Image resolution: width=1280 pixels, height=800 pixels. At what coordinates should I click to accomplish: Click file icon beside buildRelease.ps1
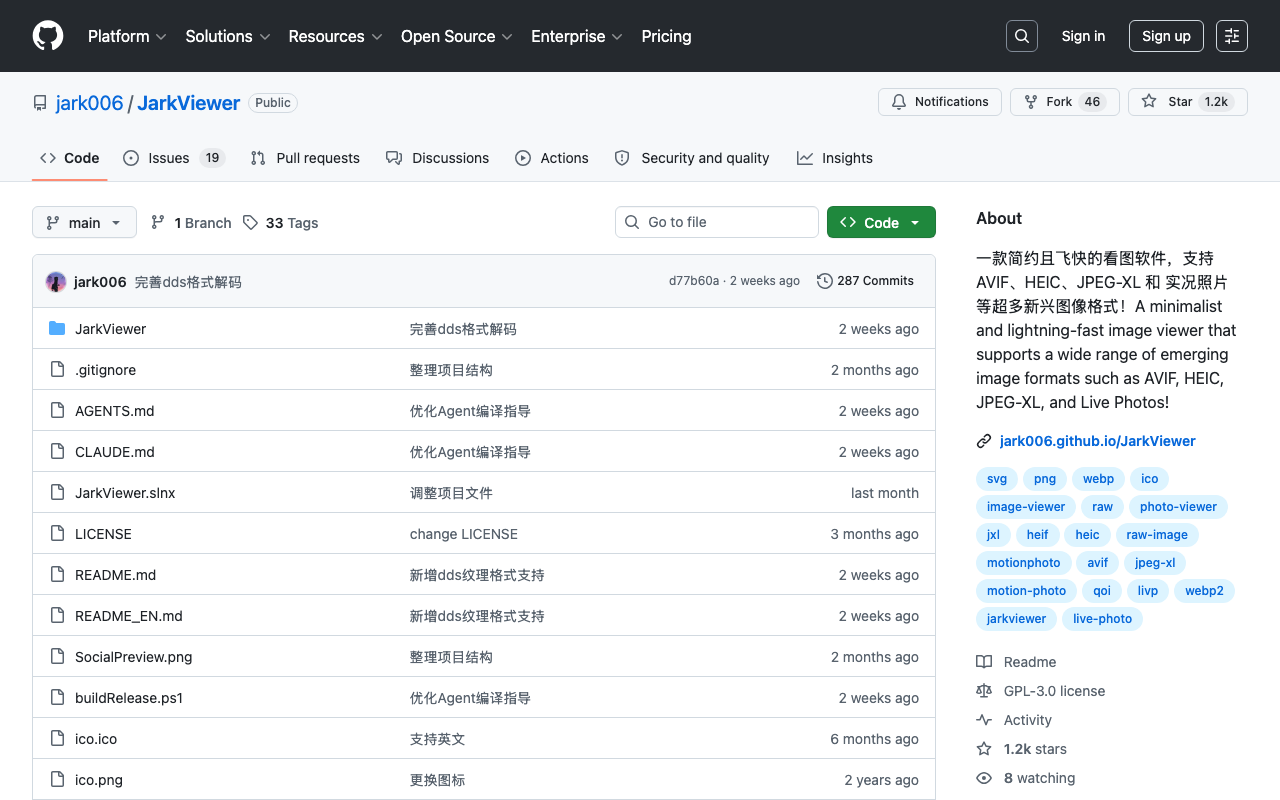coord(57,698)
